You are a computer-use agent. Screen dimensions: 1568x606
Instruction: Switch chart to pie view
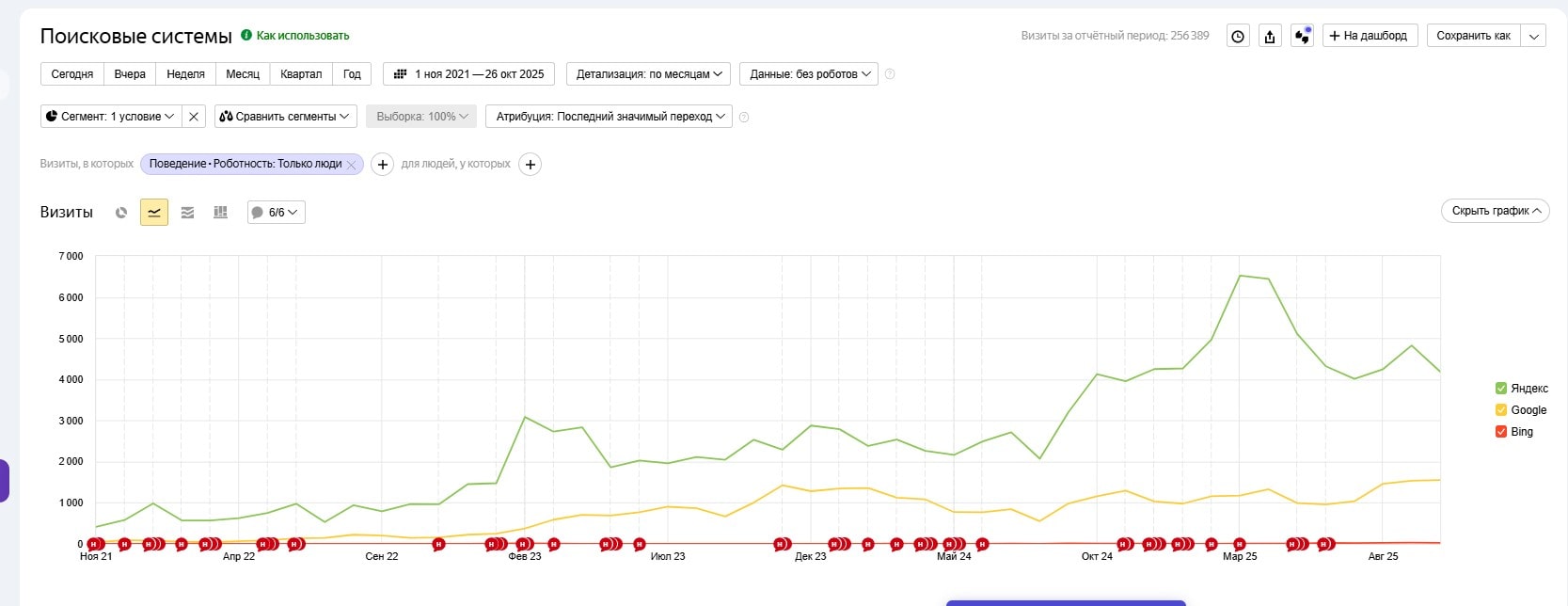[x=121, y=213]
